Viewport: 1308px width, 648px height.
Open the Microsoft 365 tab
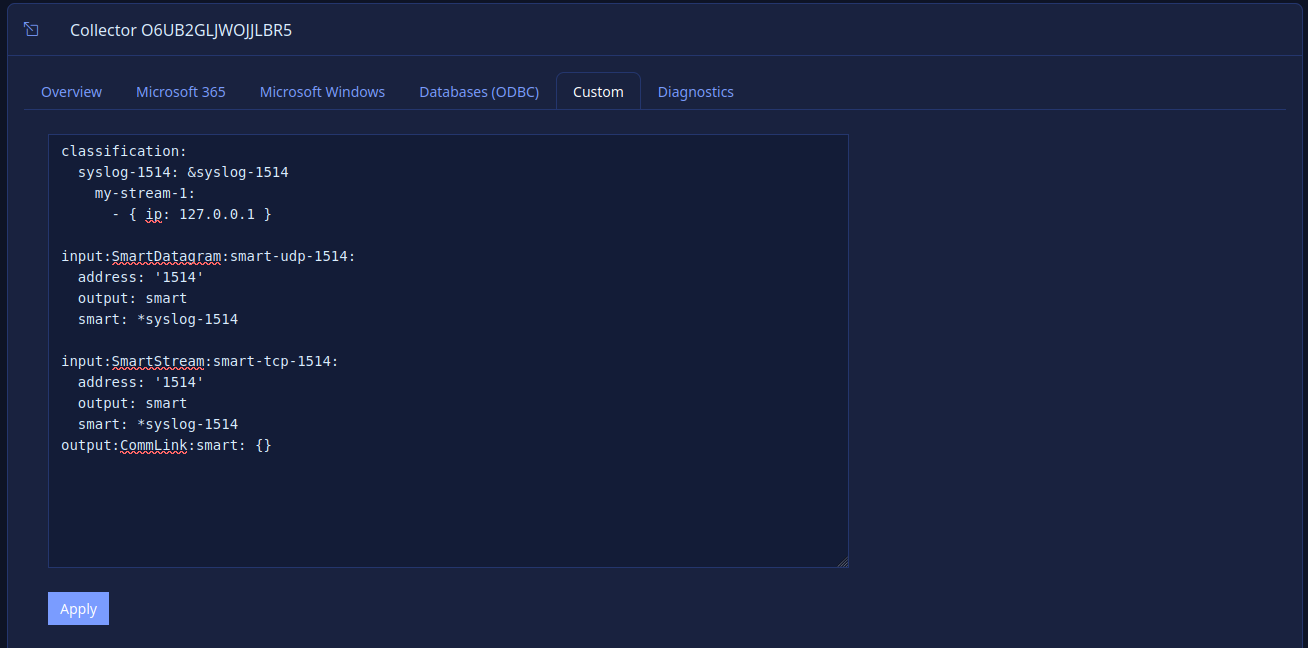point(181,92)
